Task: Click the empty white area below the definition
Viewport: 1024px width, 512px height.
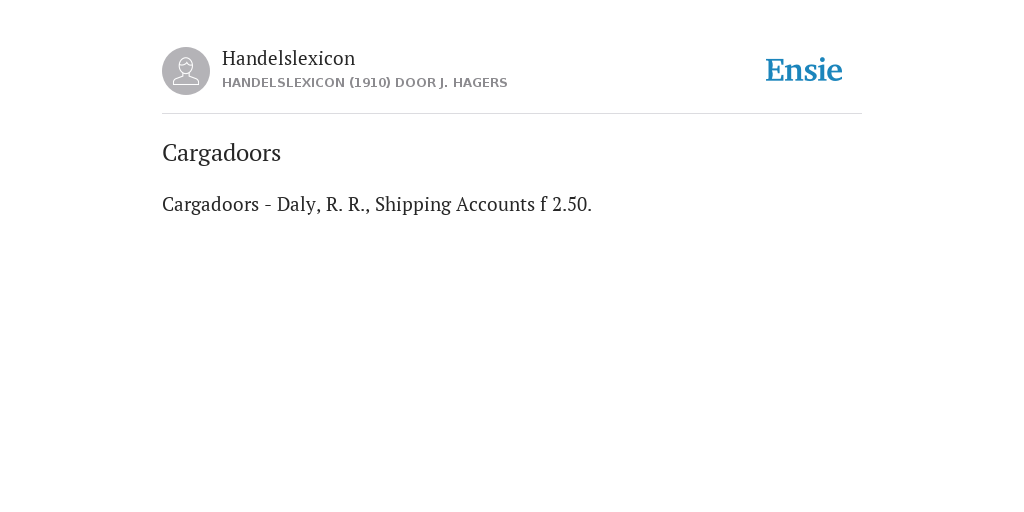Action: (512, 359)
